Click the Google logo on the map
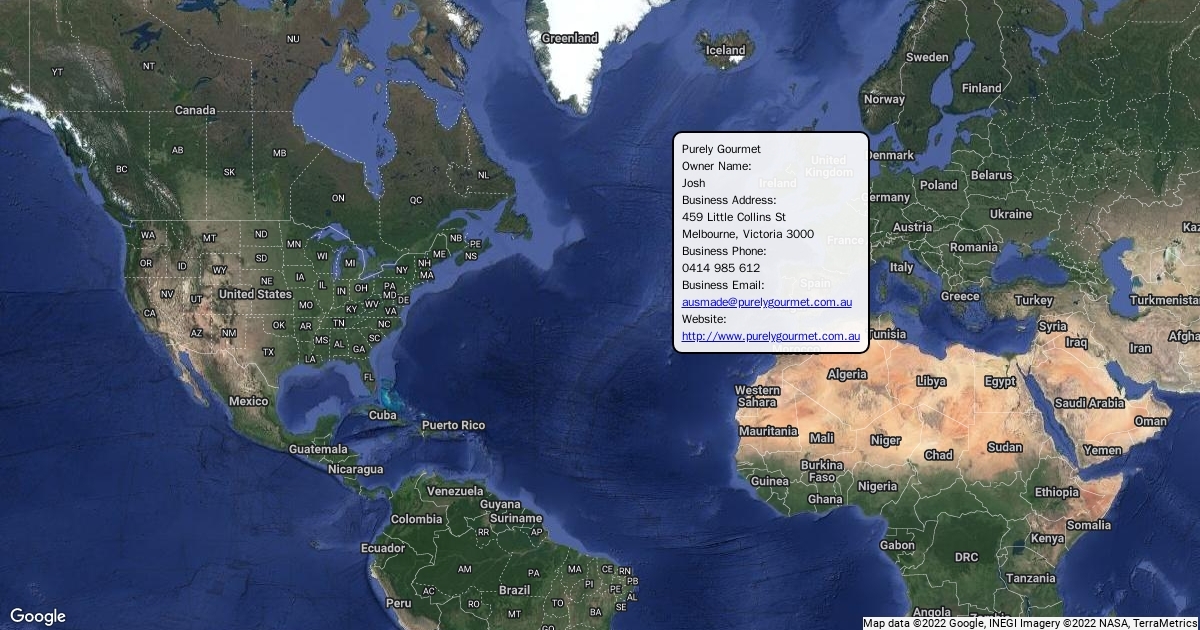Screen dimensions: 1200x630 pyautogui.click(x=38, y=616)
